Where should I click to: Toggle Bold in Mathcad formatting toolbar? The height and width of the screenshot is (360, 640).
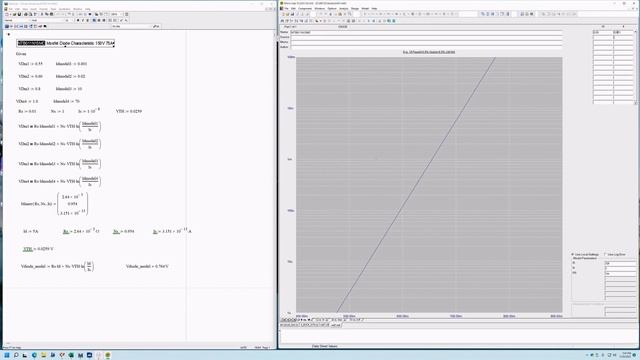[x=78, y=20]
